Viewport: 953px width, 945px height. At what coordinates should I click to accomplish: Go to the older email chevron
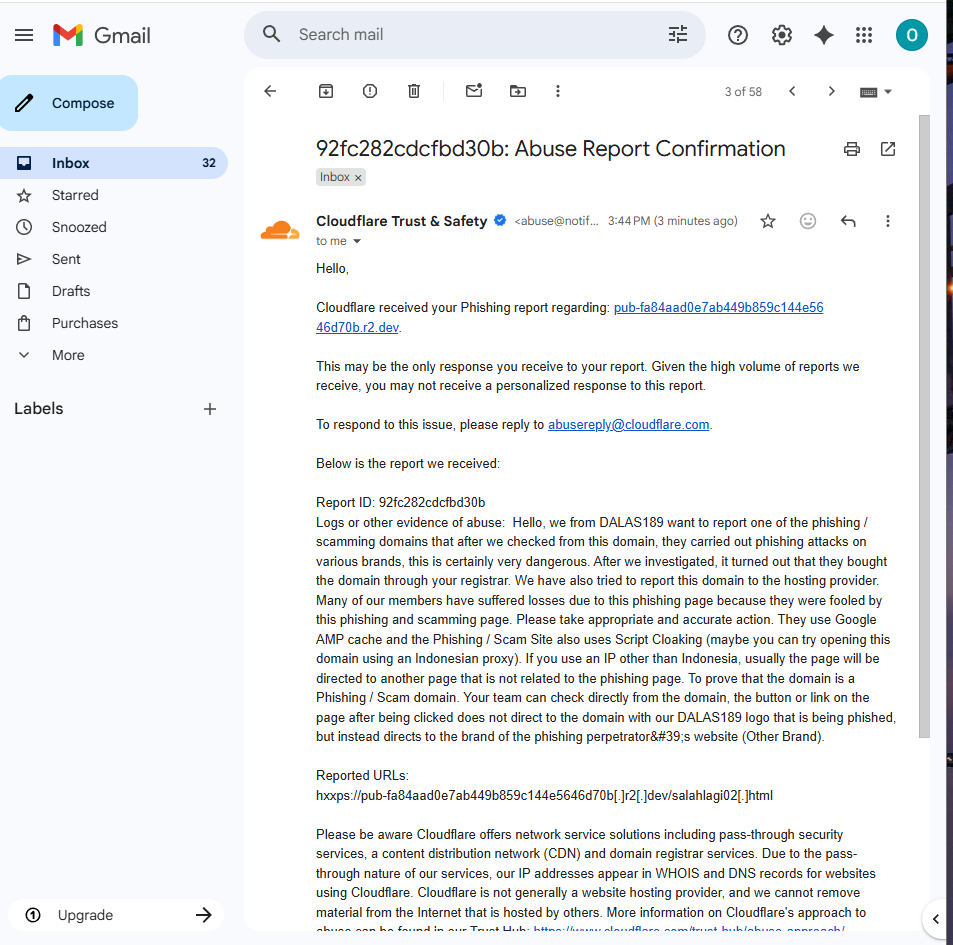click(x=831, y=91)
